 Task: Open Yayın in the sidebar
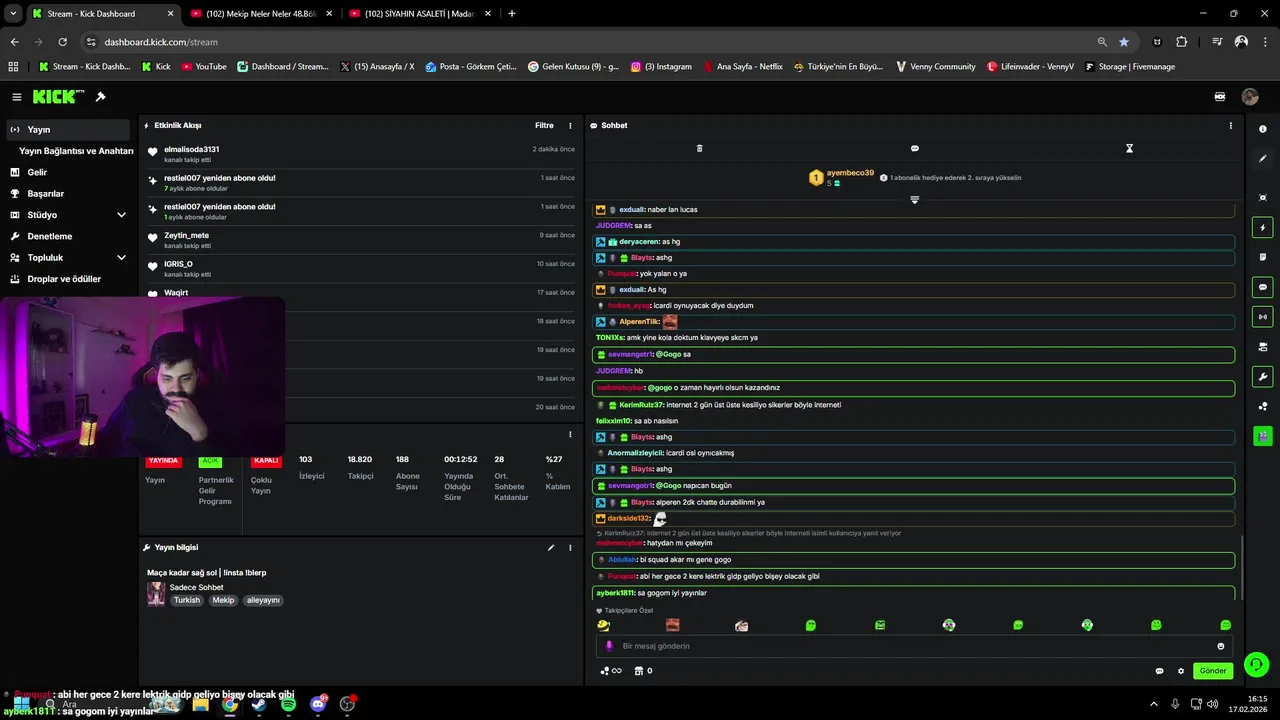[x=68, y=129]
